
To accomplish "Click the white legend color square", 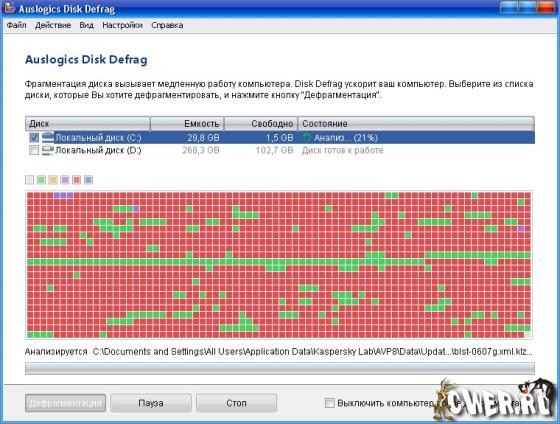I will 30,180.
